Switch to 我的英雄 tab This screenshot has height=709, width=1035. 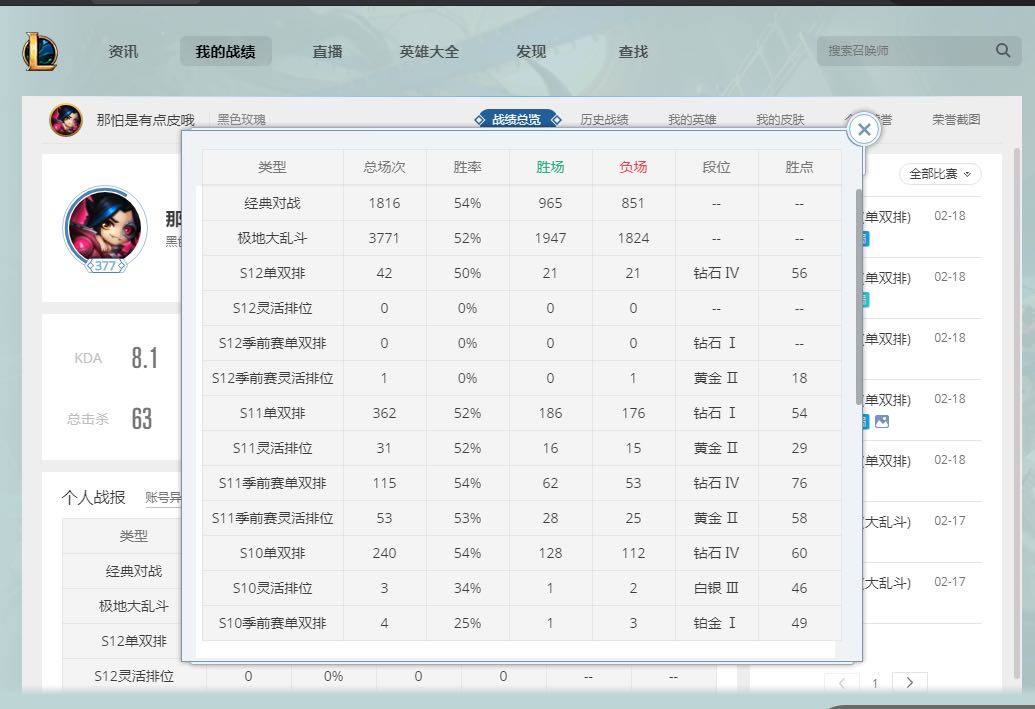pyautogui.click(x=692, y=120)
